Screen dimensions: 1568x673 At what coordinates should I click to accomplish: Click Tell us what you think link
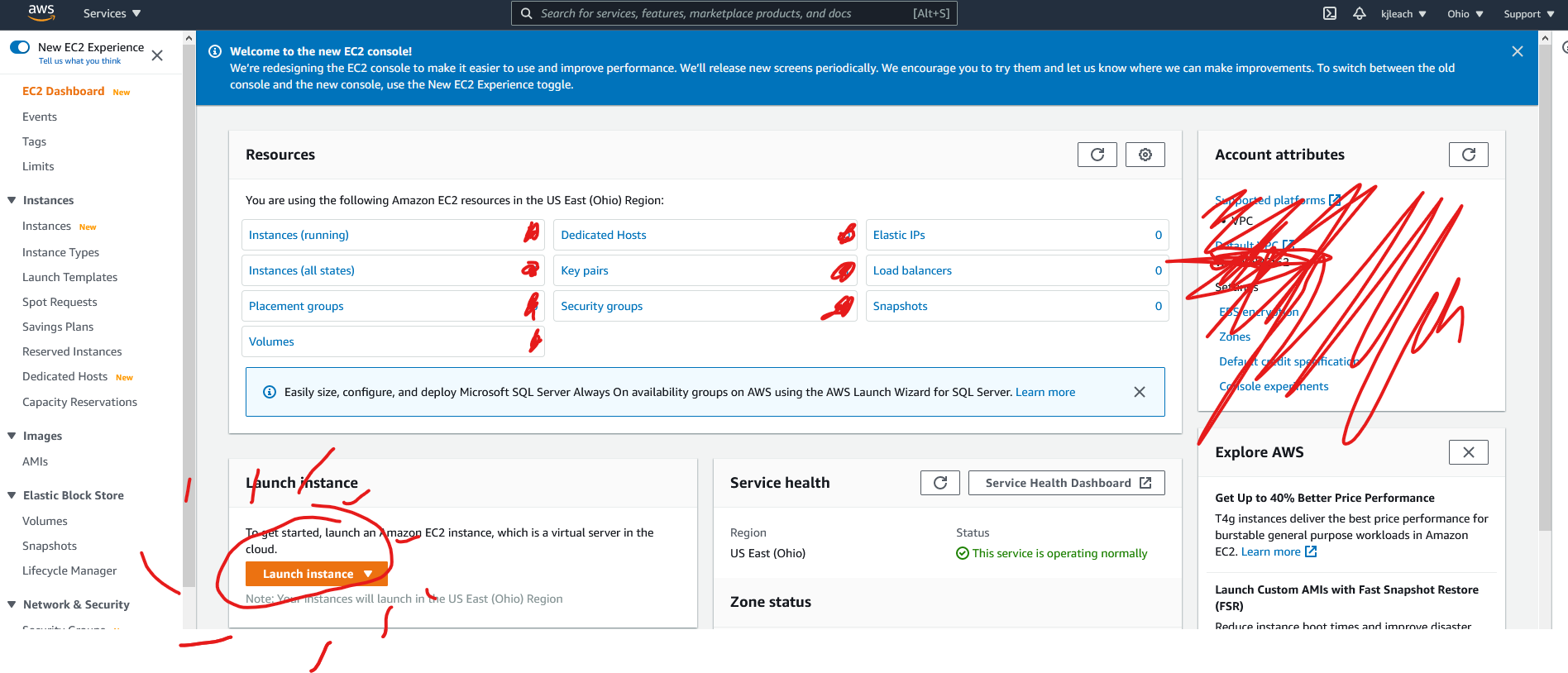[x=79, y=61]
